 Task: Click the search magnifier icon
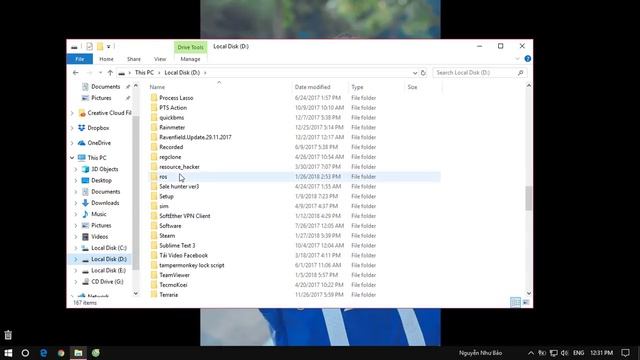521,73
